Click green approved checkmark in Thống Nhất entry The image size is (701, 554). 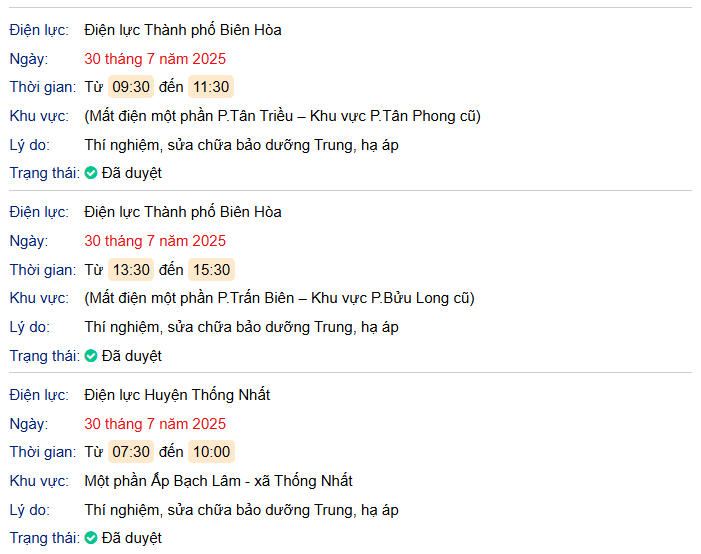pos(91,538)
